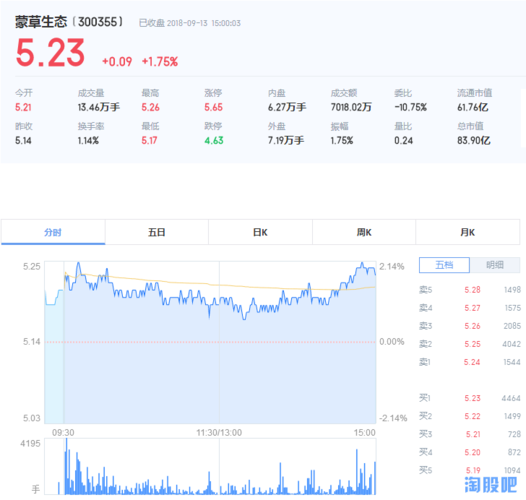
Task: Click the stock name 蒙草生态
Action: [x=41, y=22]
